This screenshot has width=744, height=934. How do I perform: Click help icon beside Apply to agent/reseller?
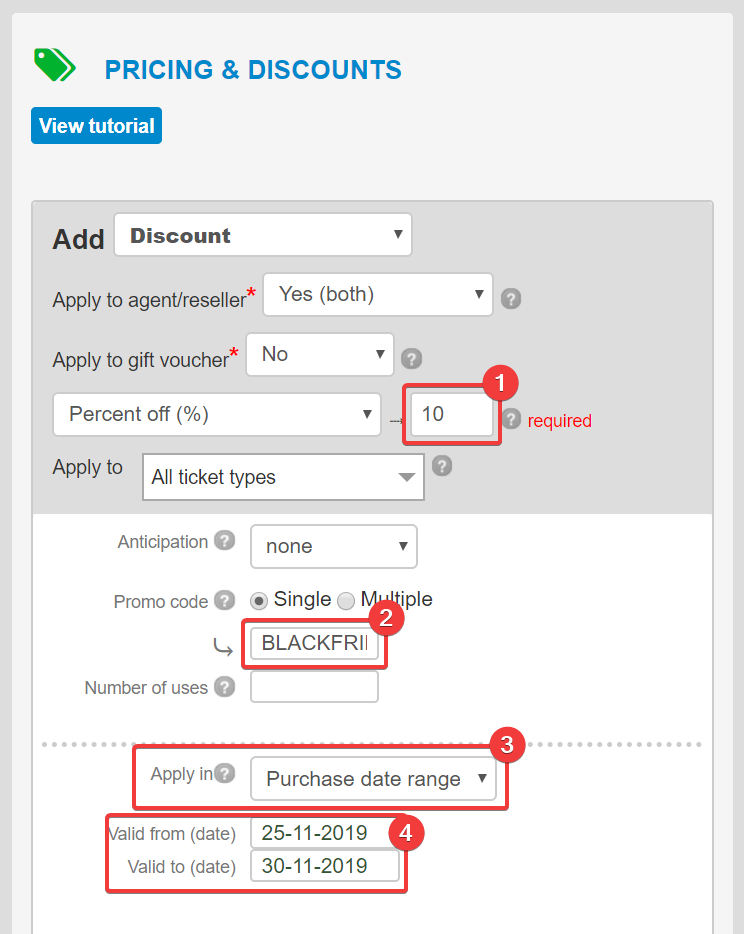tap(511, 298)
